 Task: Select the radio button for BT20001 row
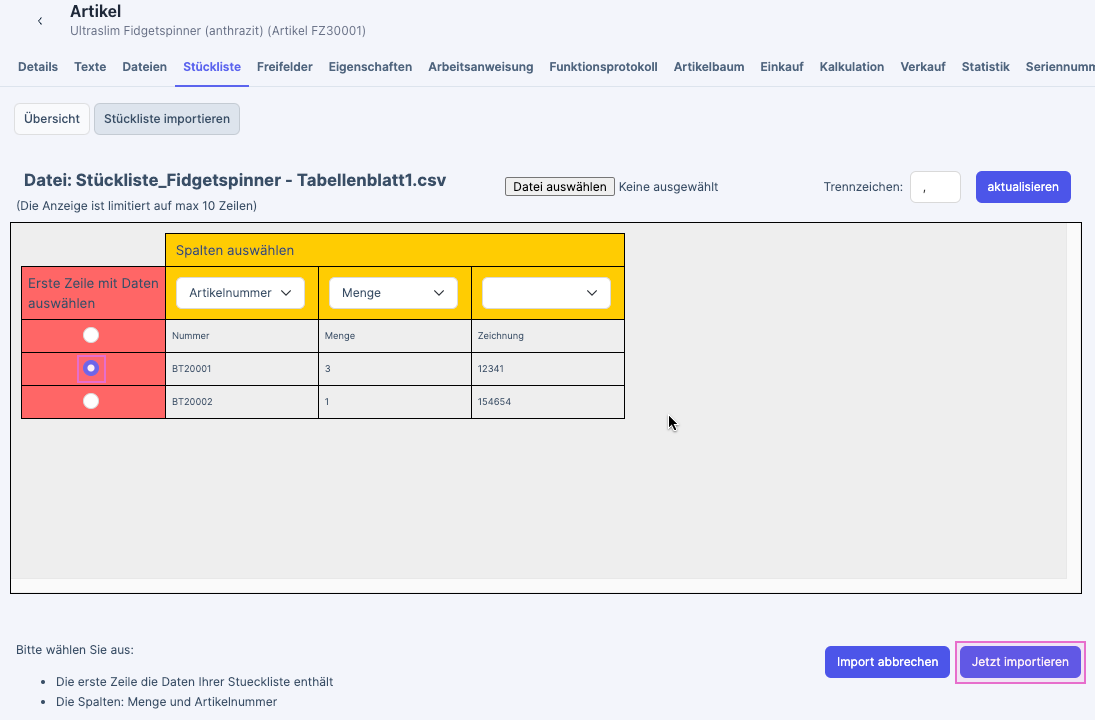click(91, 368)
